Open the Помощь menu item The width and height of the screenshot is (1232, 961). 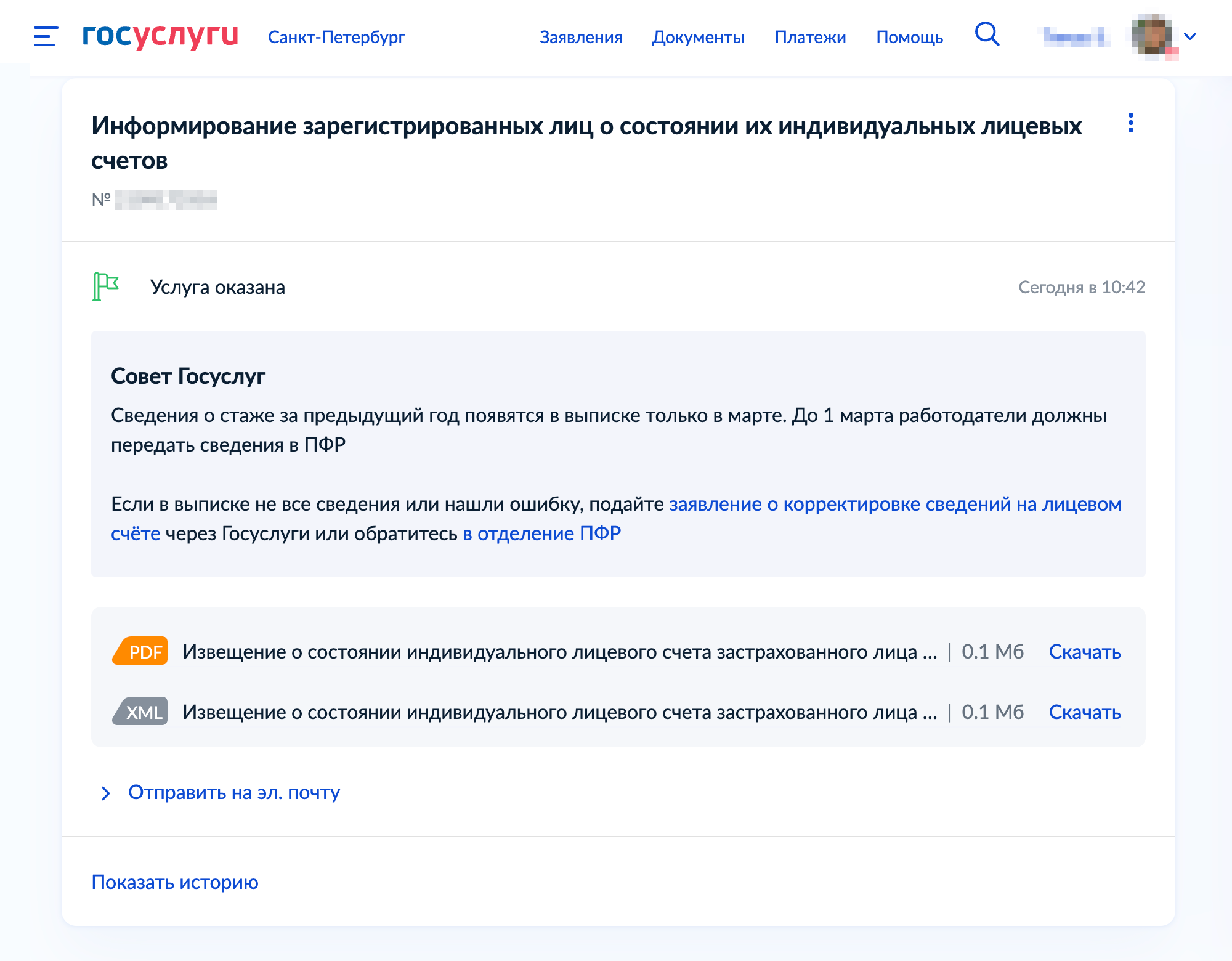pyautogui.click(x=910, y=37)
